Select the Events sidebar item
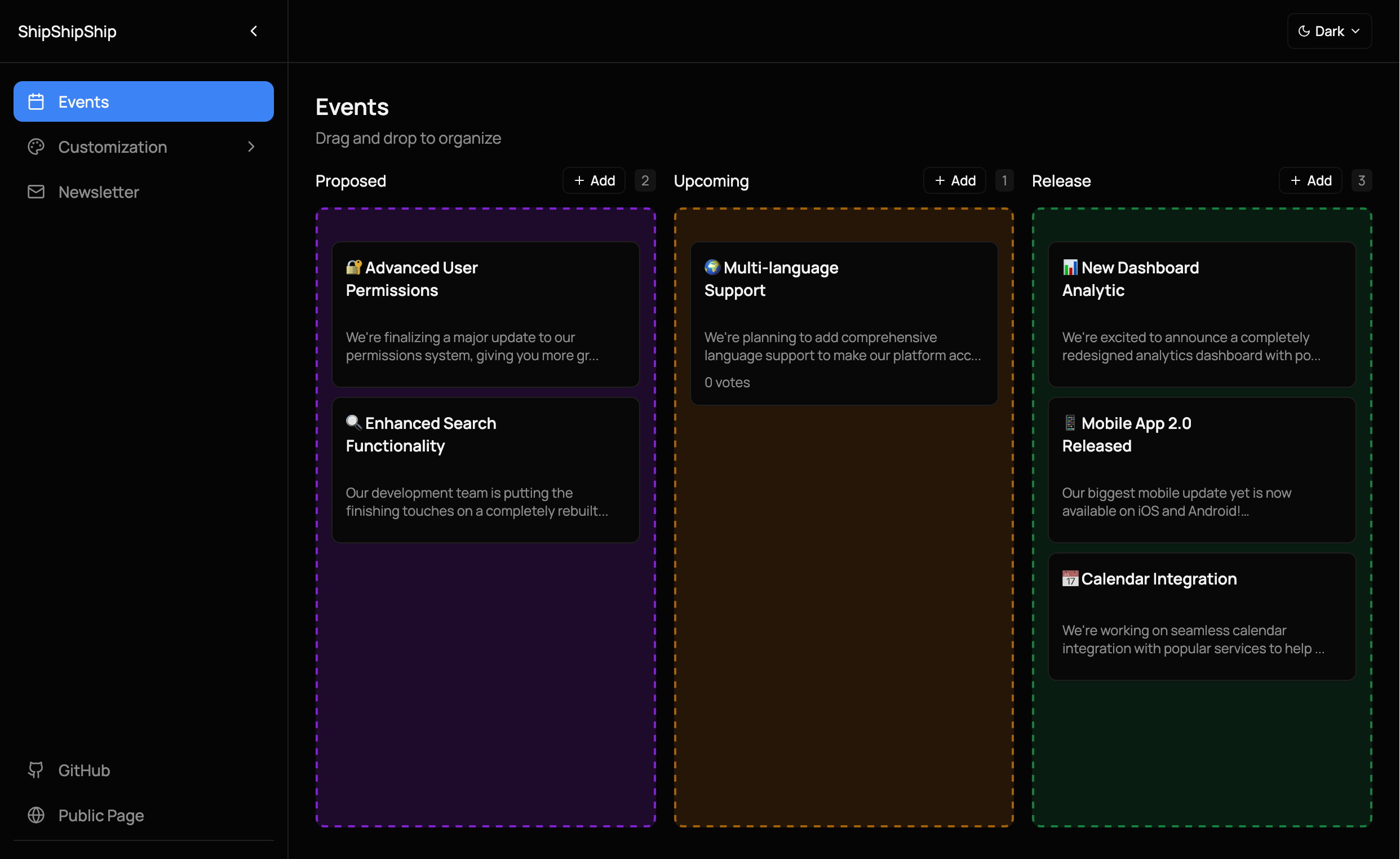 pyautogui.click(x=143, y=101)
